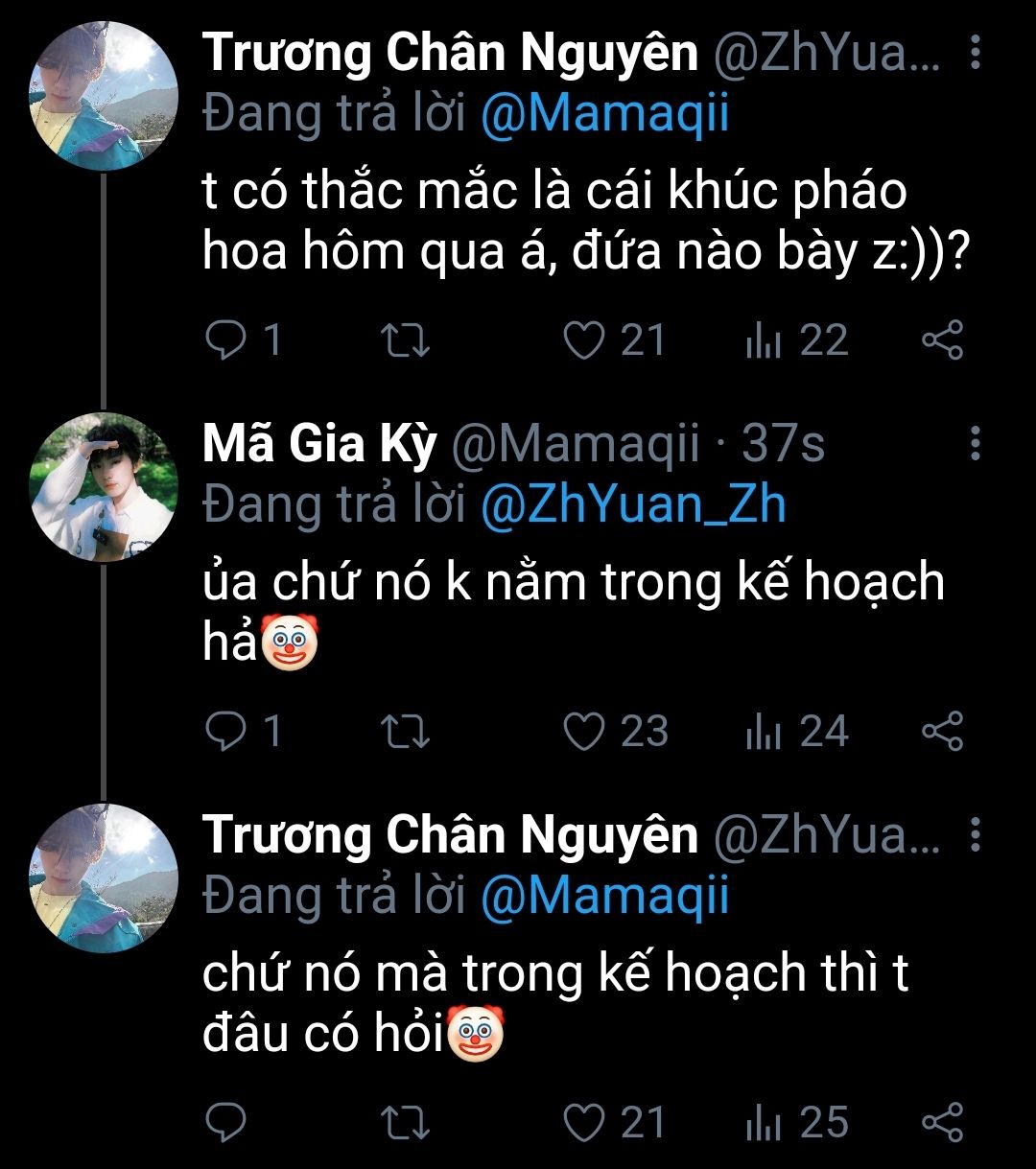Like the last tweet in the thread

[x=583, y=1123]
